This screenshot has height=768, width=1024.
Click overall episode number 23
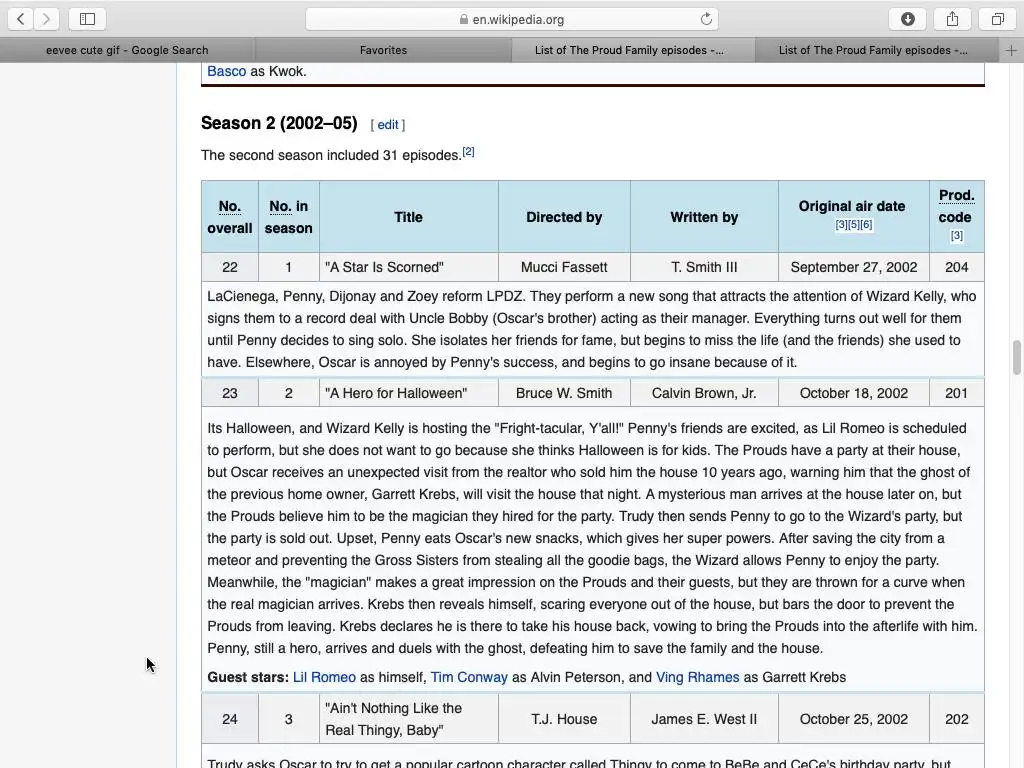click(x=230, y=393)
